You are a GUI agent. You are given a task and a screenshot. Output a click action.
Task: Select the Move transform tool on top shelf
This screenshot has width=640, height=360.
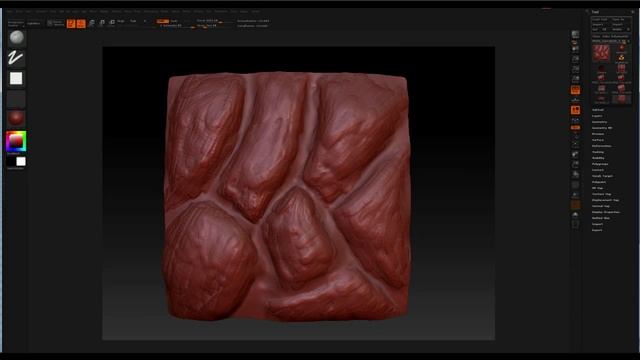click(x=92, y=23)
